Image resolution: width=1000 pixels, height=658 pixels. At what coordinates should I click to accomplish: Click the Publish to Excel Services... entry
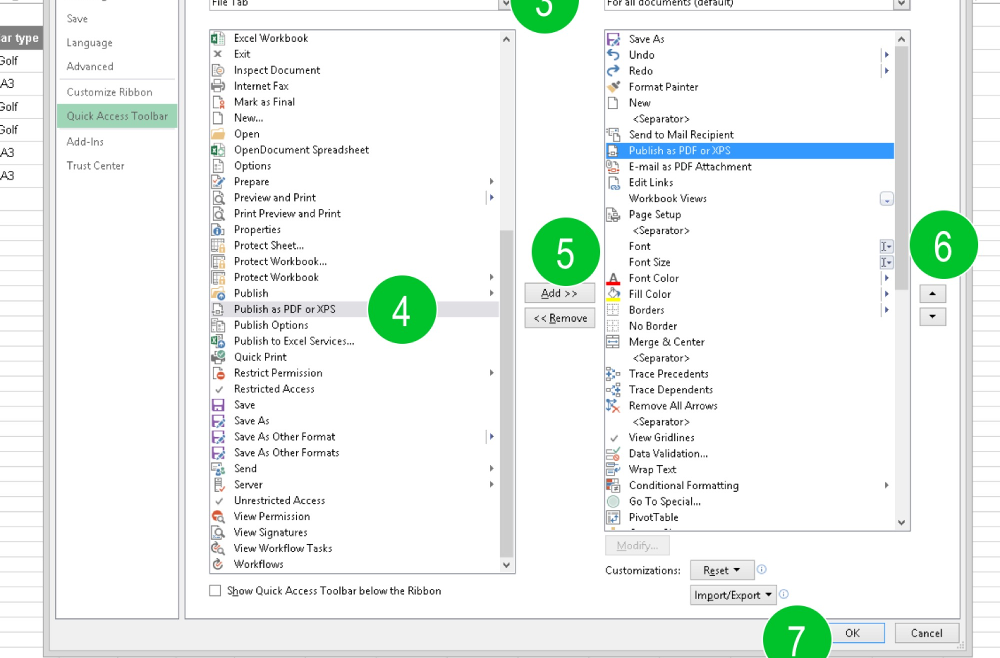[354, 341]
